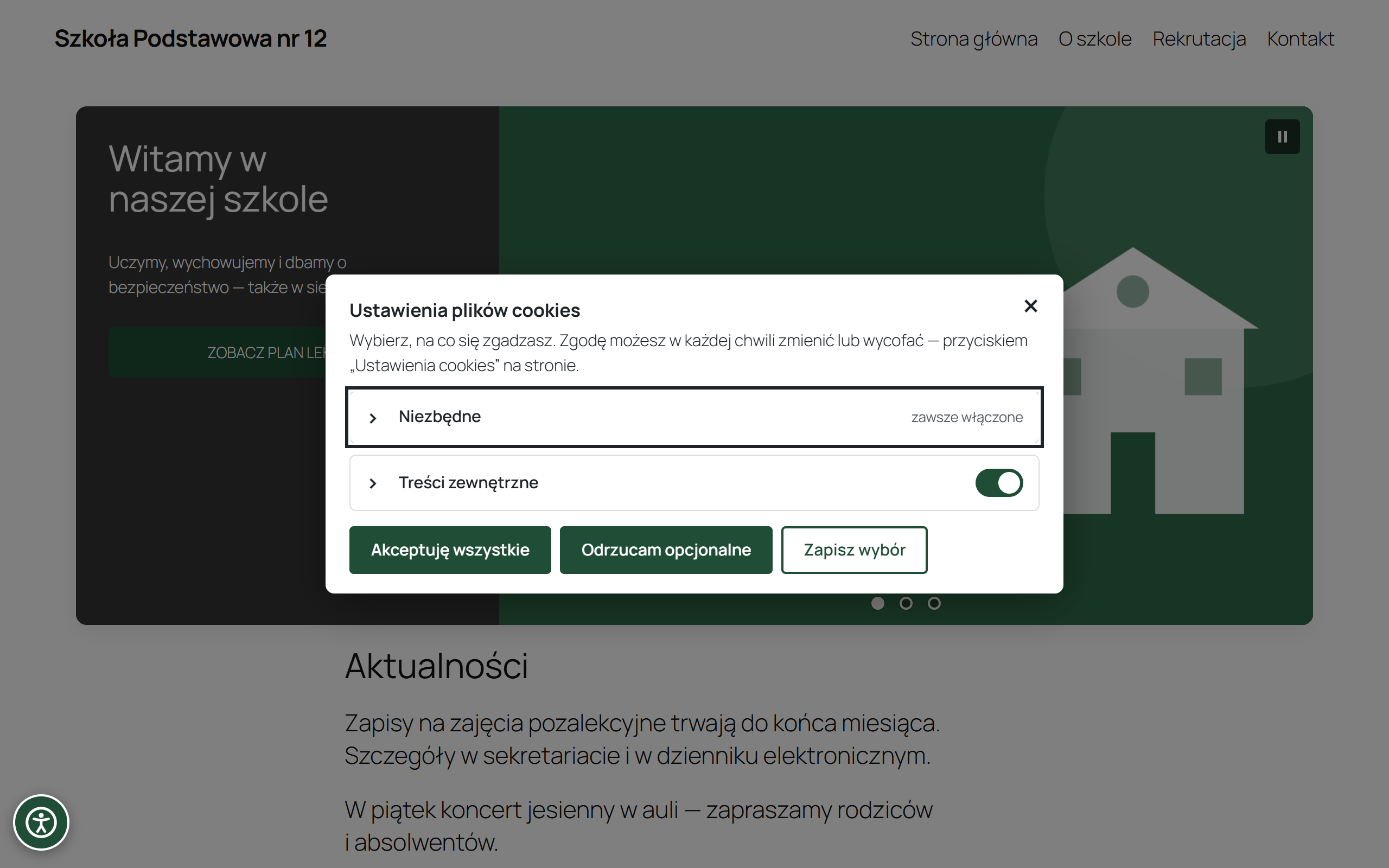Navigate to Rekrutacja page
The image size is (1389, 868).
point(1199,39)
